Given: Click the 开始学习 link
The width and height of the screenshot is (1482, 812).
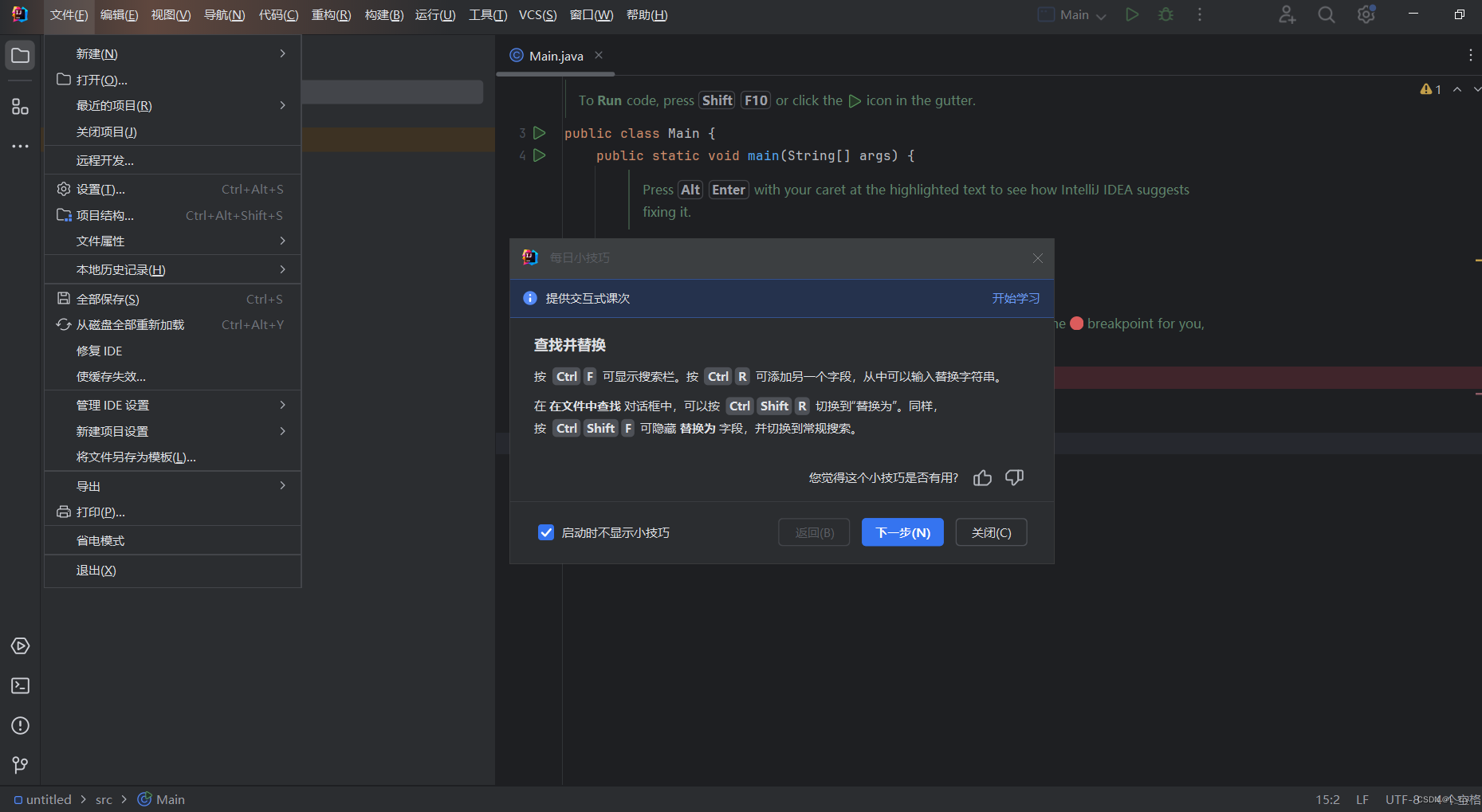Looking at the screenshot, I should (1016, 298).
